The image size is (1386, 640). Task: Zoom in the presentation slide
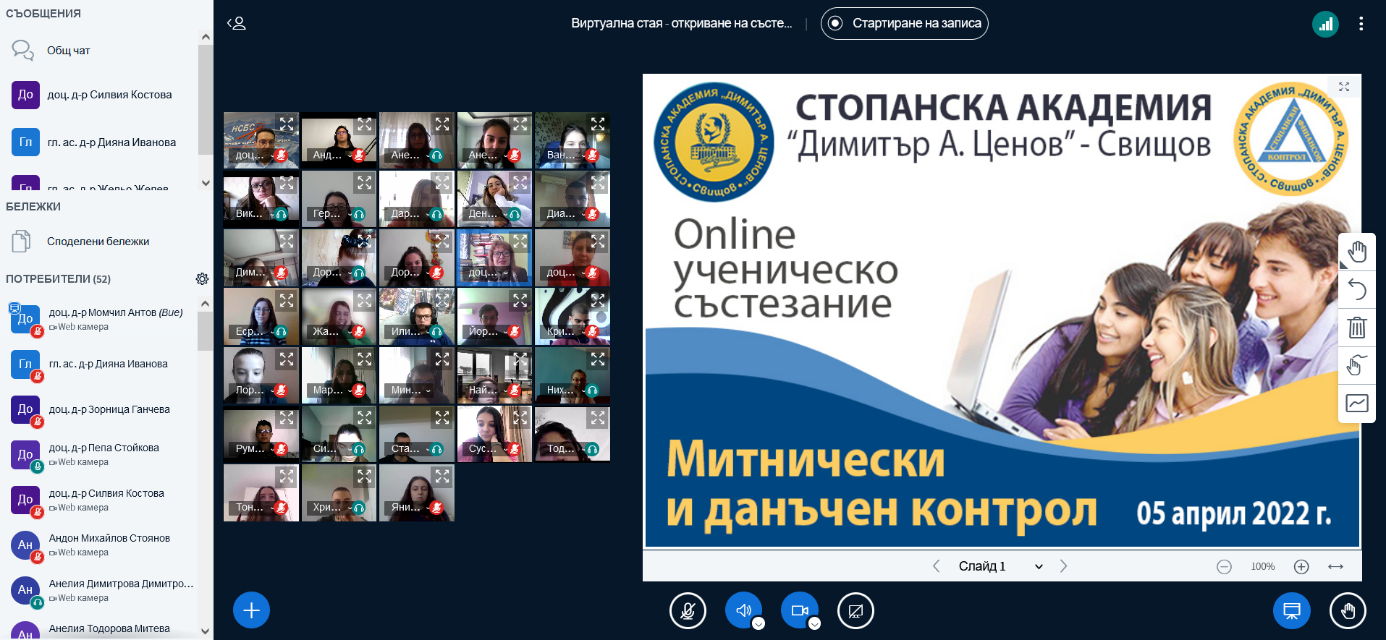(x=1301, y=566)
